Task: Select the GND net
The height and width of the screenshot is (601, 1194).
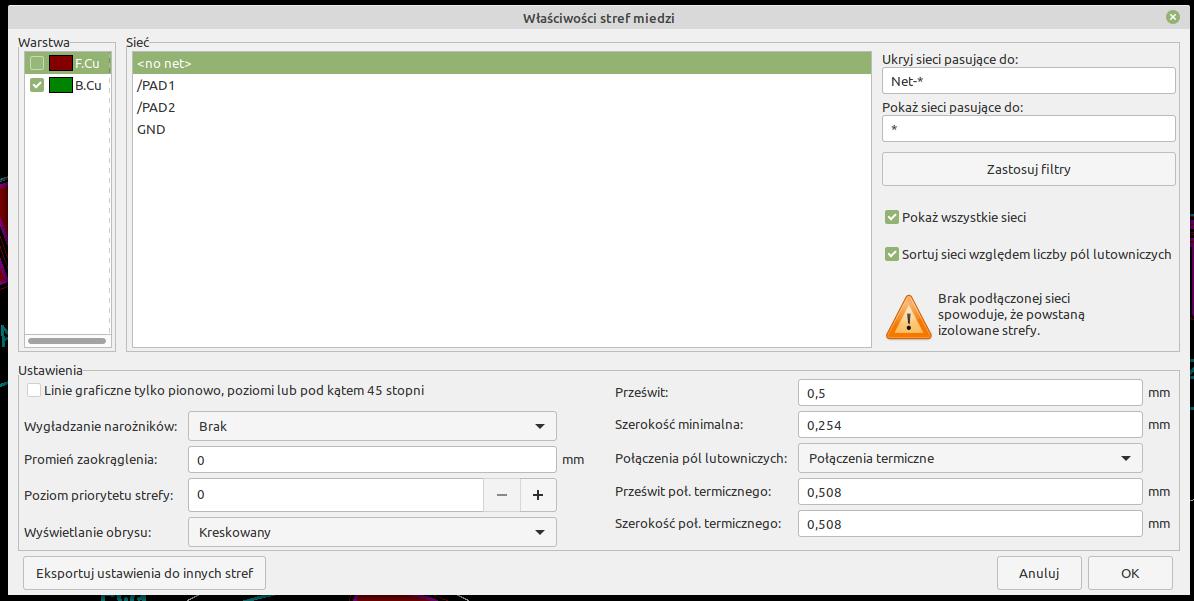Action: [152, 130]
